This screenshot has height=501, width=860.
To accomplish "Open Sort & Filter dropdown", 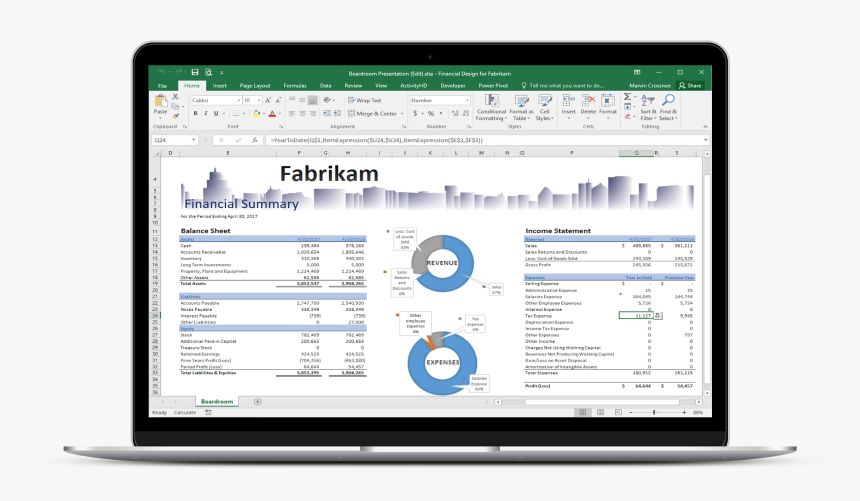I will (x=648, y=108).
